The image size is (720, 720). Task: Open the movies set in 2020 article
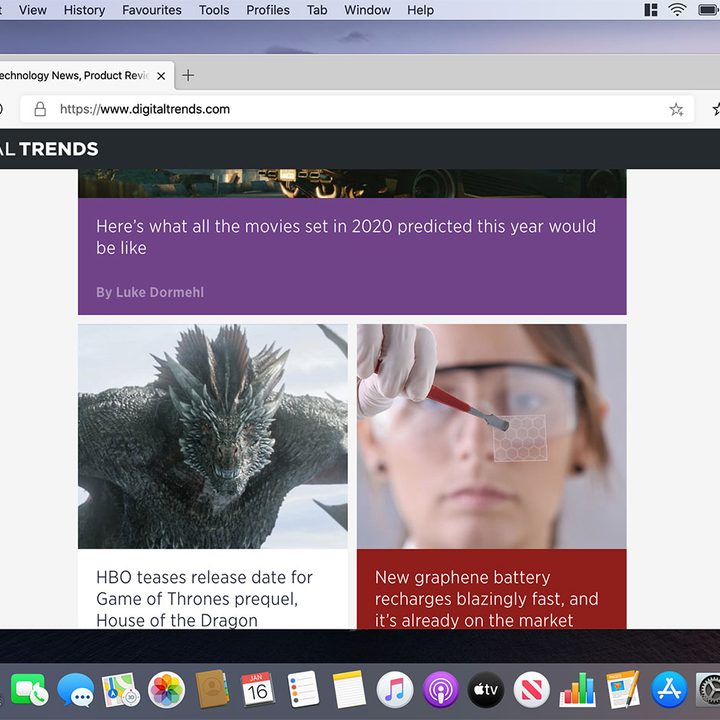[346, 237]
